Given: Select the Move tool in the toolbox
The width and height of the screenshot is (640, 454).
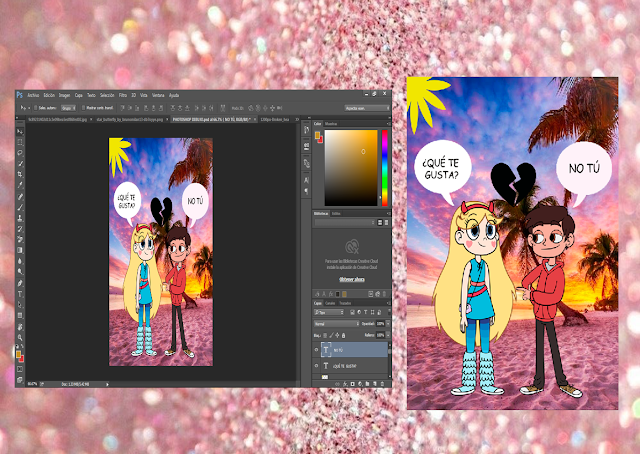Looking at the screenshot, I should (x=20, y=131).
